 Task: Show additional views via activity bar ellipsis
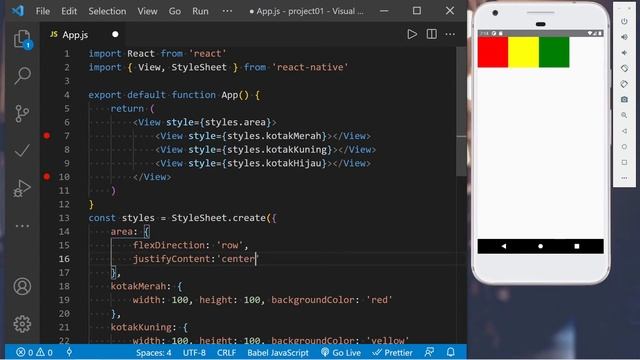[22, 226]
